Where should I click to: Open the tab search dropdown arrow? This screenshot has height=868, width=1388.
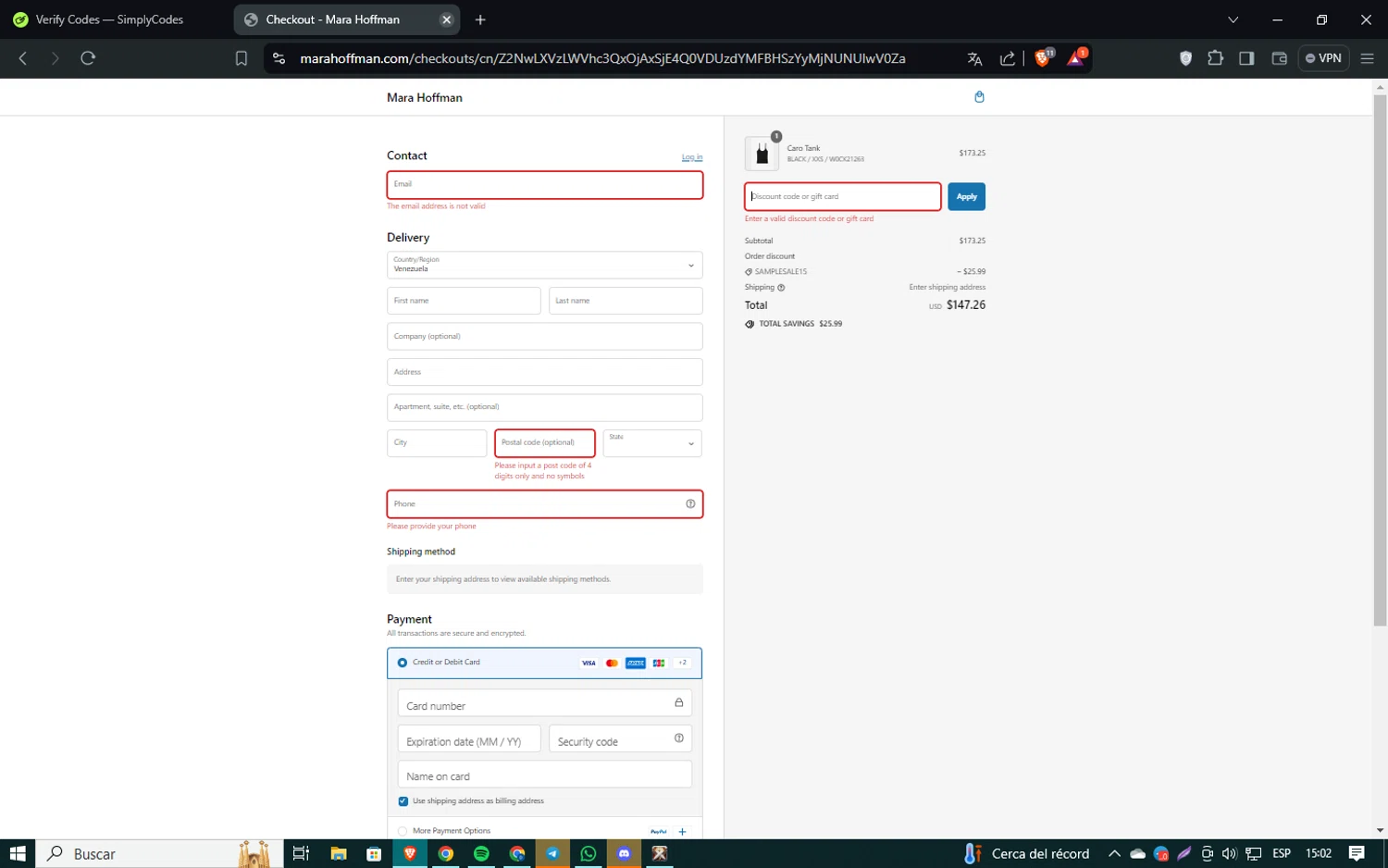(1233, 19)
